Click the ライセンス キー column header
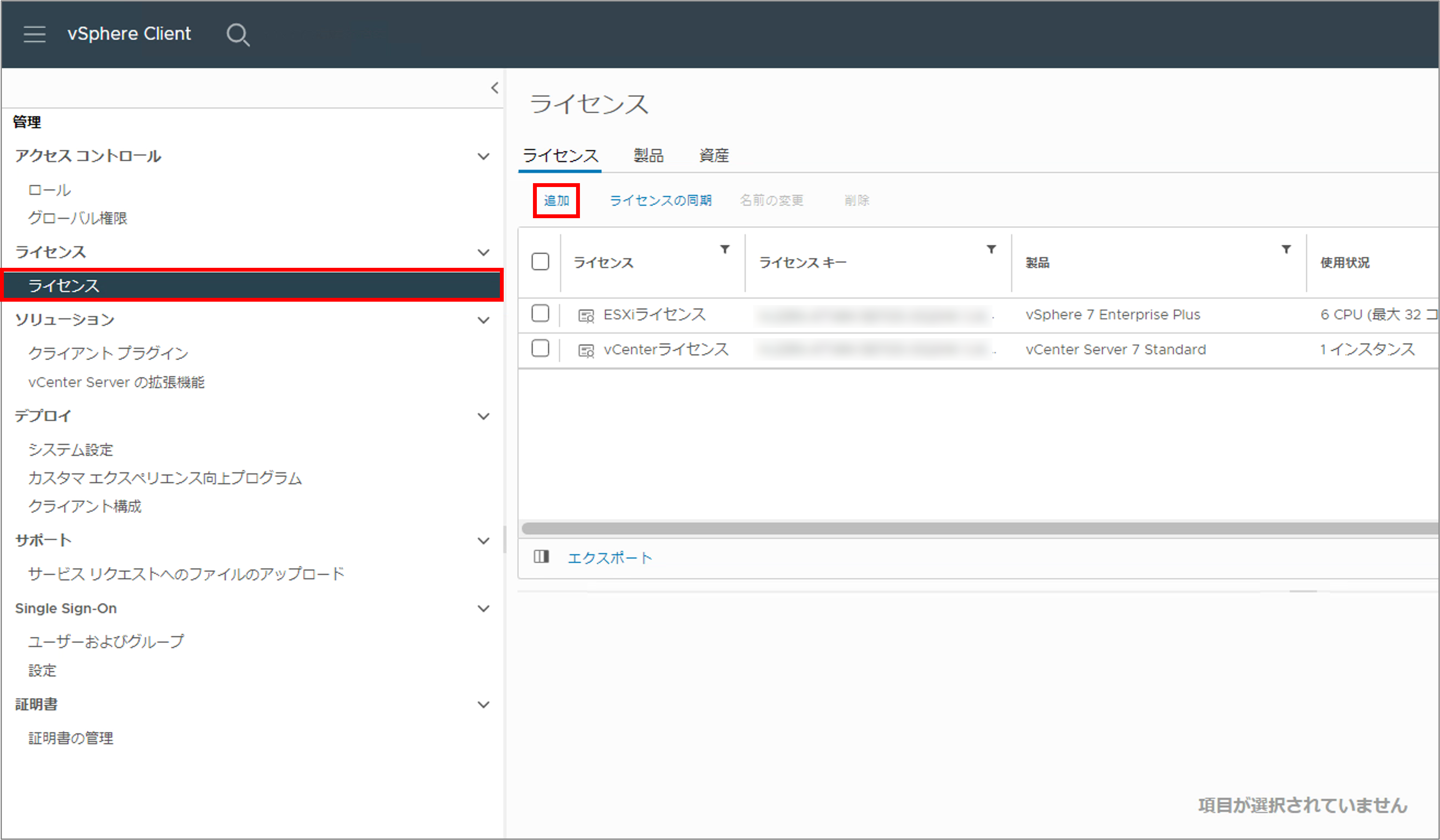Image resolution: width=1440 pixels, height=840 pixels. (x=802, y=263)
